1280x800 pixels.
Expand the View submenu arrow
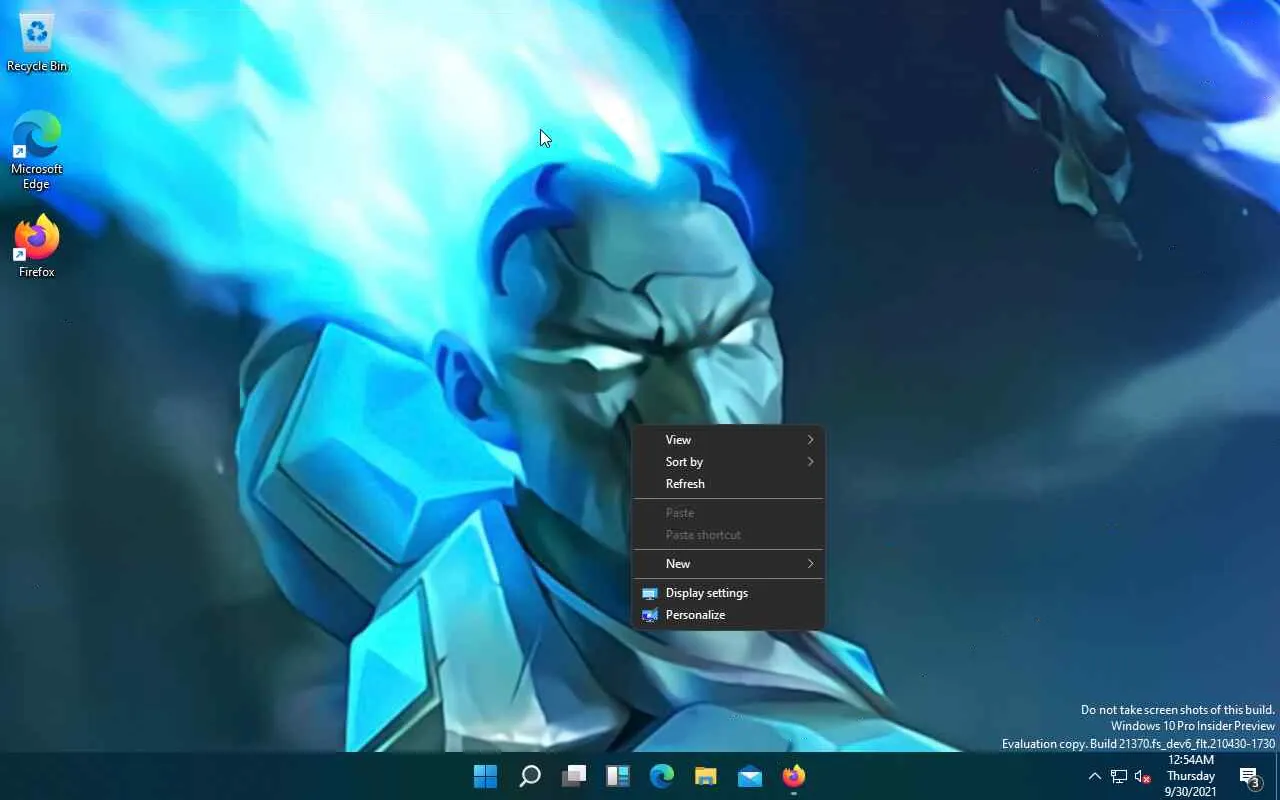(x=810, y=440)
